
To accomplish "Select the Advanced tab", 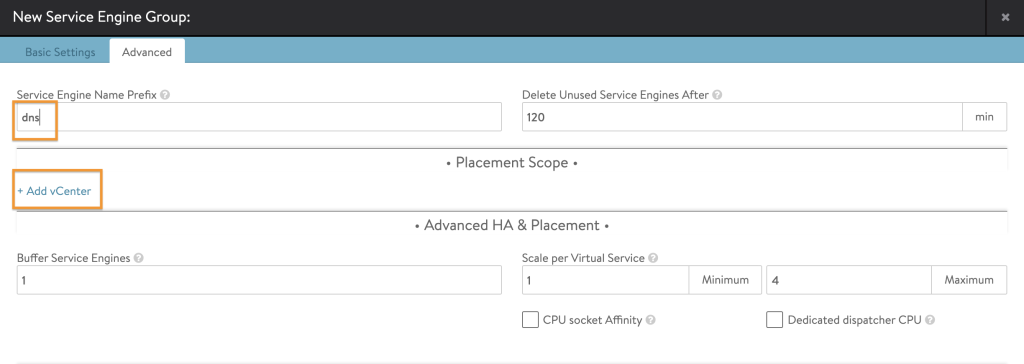I will coord(147,52).
